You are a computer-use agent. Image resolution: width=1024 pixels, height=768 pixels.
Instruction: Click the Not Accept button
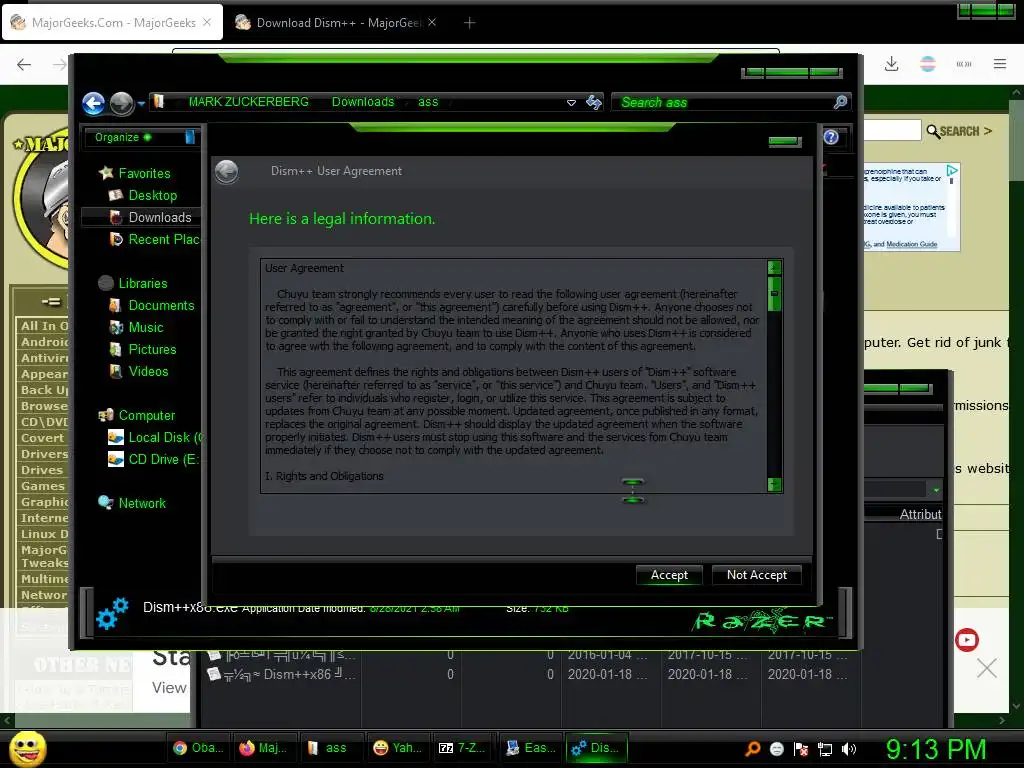756,575
